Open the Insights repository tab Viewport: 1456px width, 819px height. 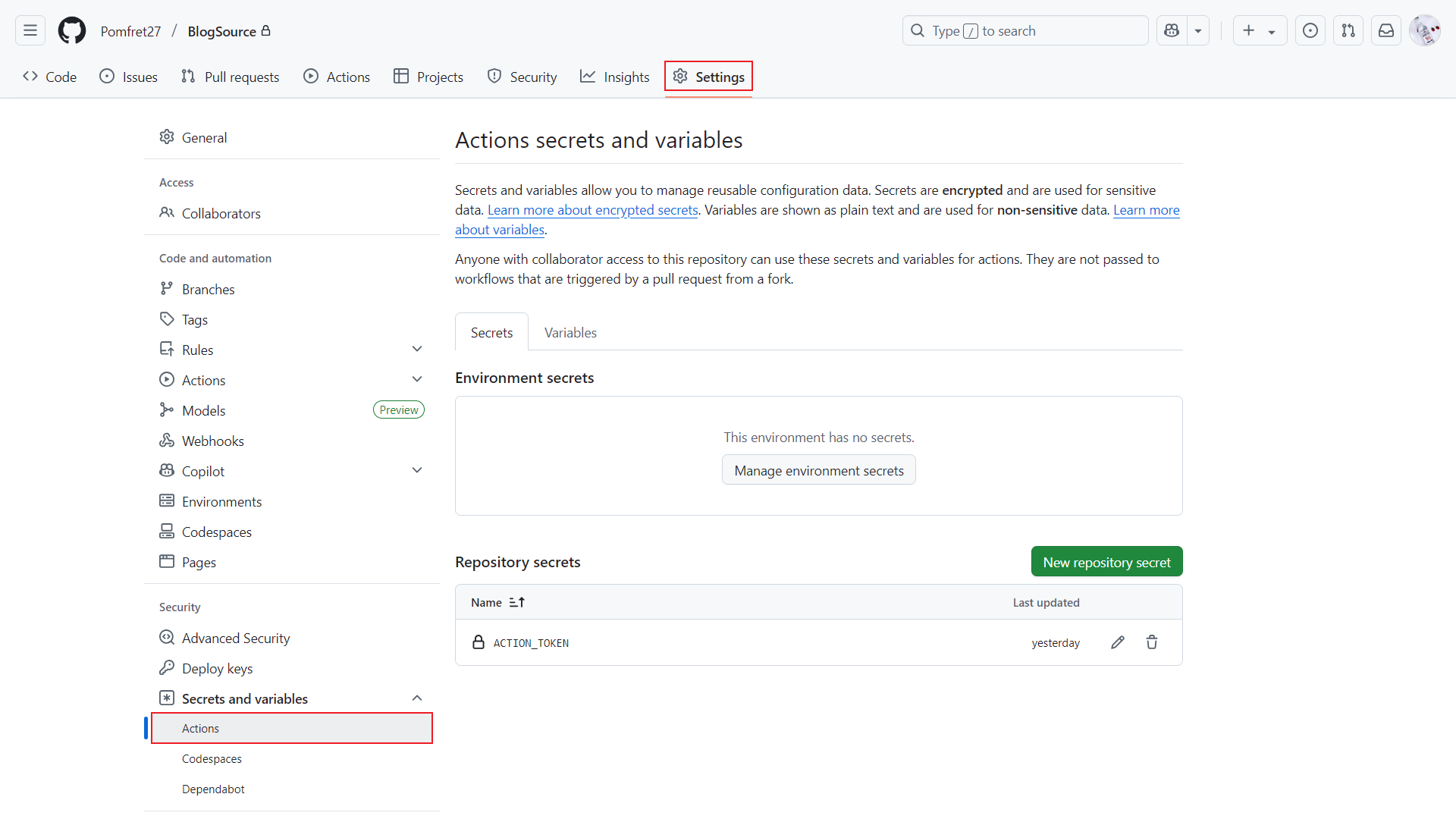click(x=615, y=77)
